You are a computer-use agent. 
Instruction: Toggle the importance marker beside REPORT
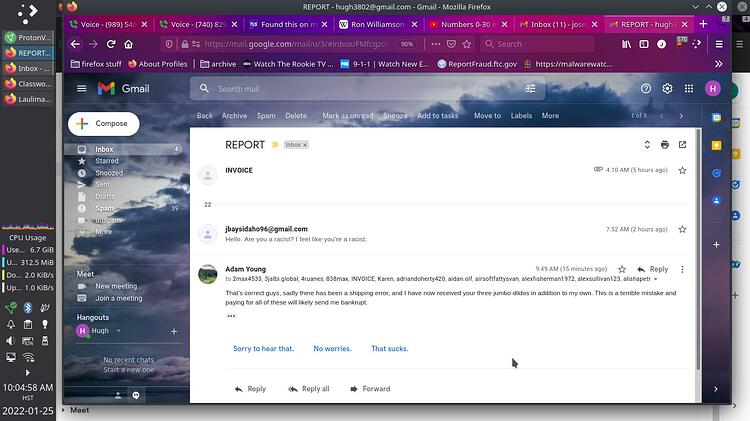point(275,144)
